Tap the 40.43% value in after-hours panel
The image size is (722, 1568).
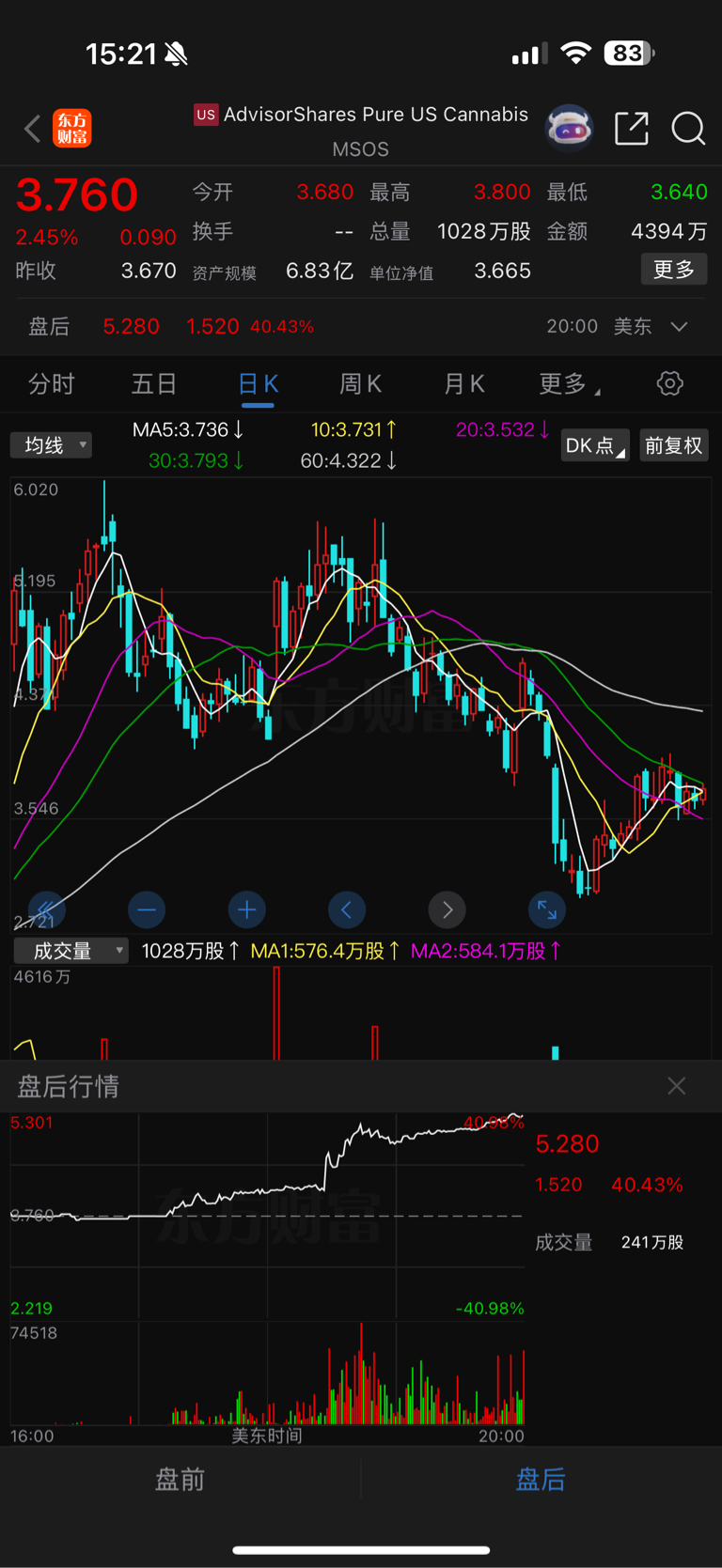[647, 1185]
